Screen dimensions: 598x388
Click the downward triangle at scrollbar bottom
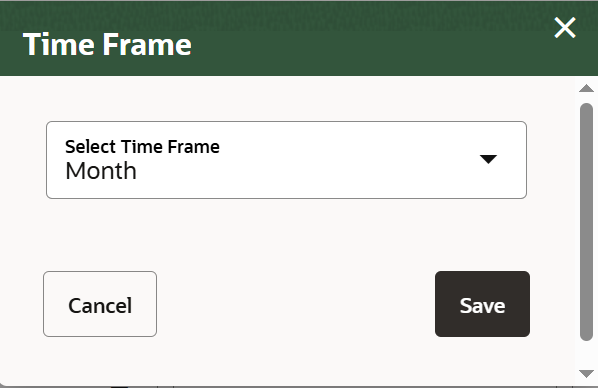coord(586,374)
